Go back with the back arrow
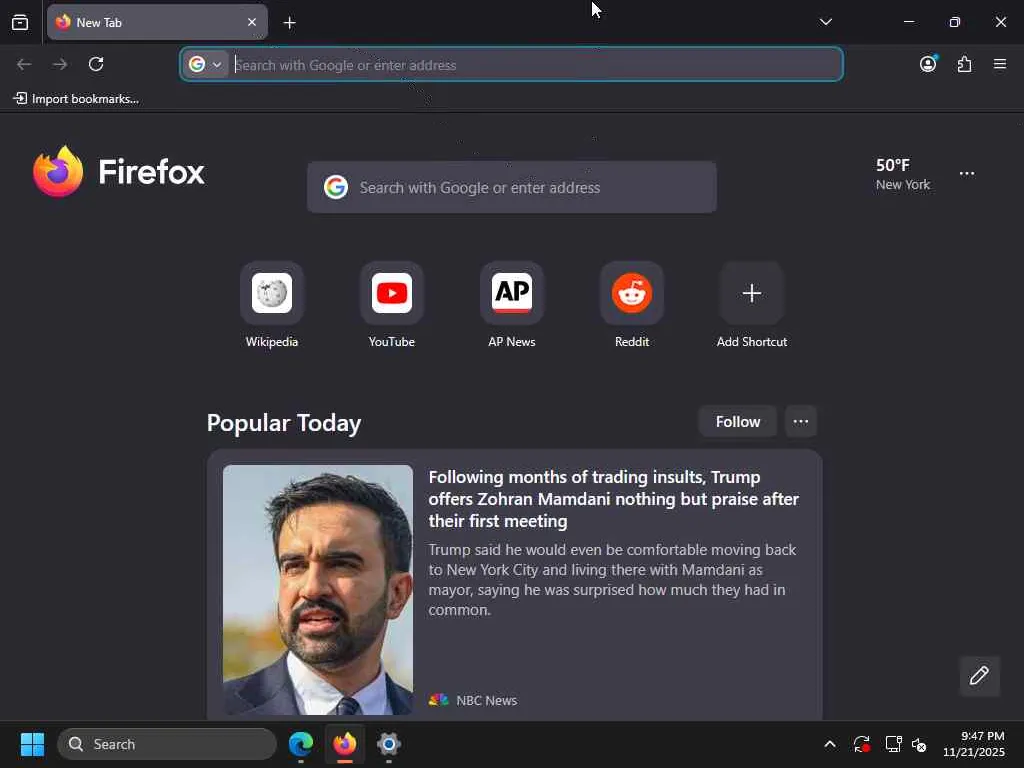This screenshot has width=1024, height=768. click(x=24, y=64)
